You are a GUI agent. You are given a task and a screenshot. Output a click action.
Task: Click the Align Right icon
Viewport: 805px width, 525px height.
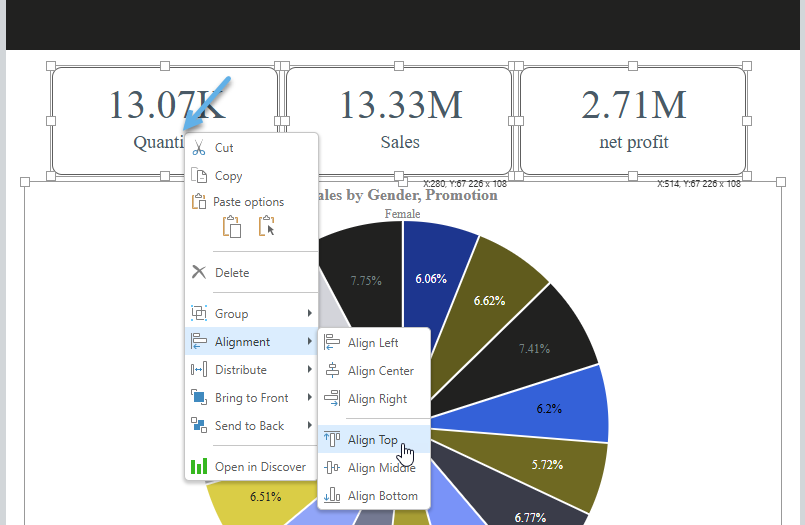332,398
